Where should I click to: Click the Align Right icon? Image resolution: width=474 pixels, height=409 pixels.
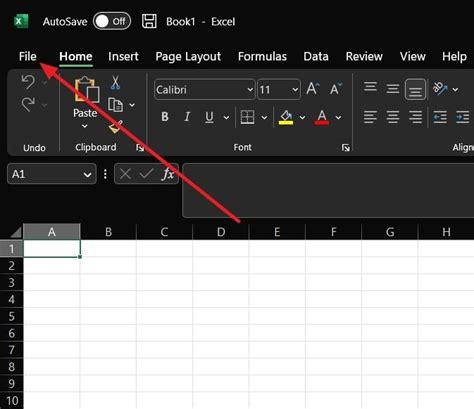point(415,117)
